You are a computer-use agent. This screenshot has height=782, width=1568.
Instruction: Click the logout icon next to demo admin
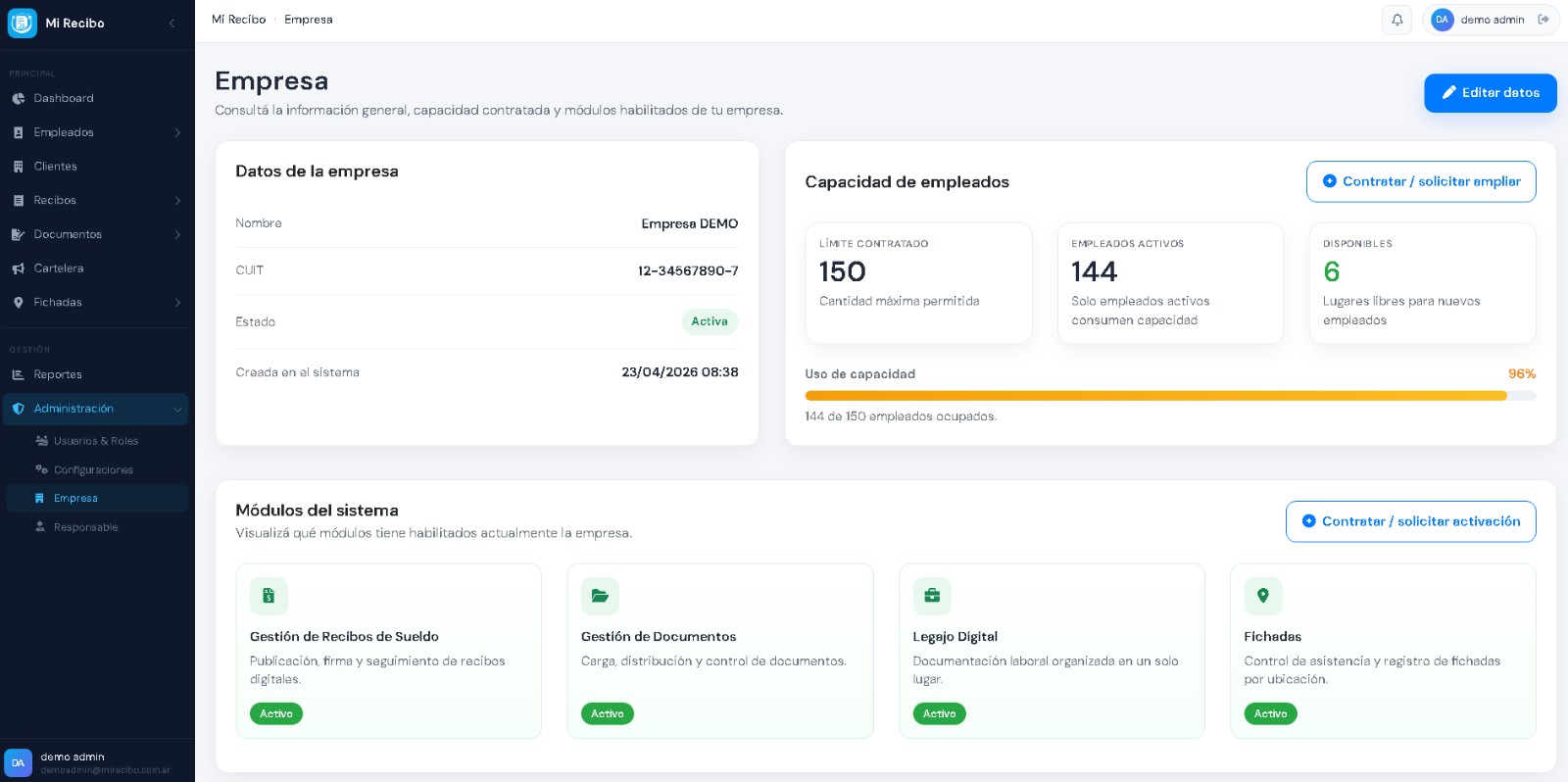[1543, 20]
